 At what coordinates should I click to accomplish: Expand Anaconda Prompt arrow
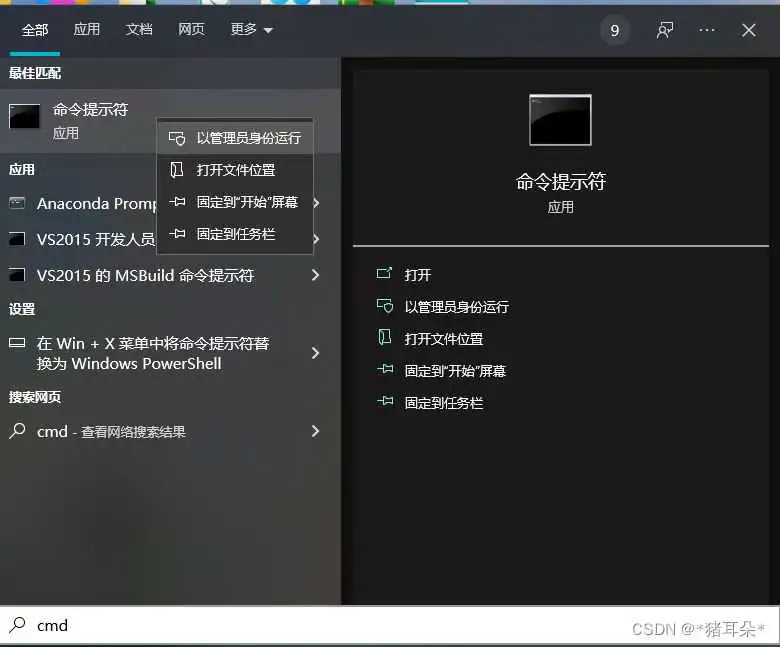click(x=316, y=203)
